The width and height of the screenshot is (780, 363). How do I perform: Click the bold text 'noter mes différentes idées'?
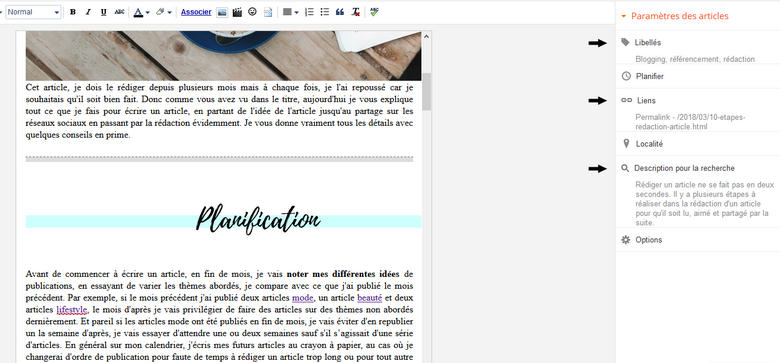point(343,274)
